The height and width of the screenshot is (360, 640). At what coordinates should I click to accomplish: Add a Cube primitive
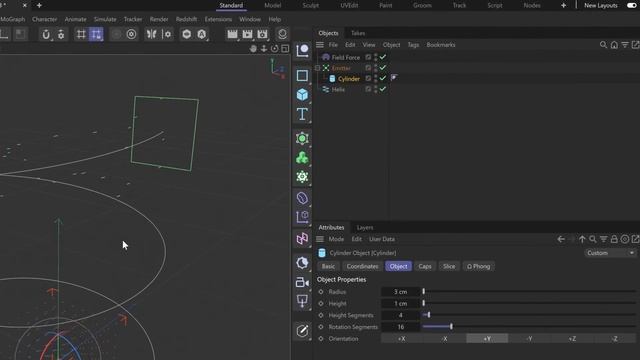302,95
